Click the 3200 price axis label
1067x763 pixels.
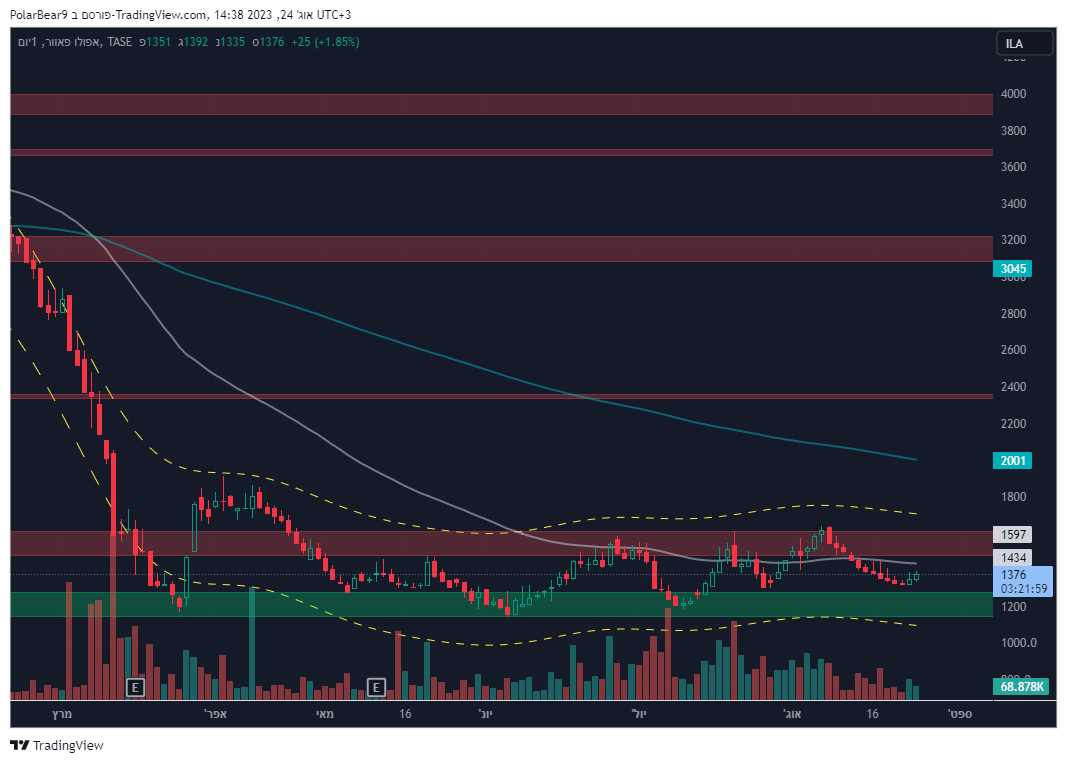pyautogui.click(x=1013, y=240)
